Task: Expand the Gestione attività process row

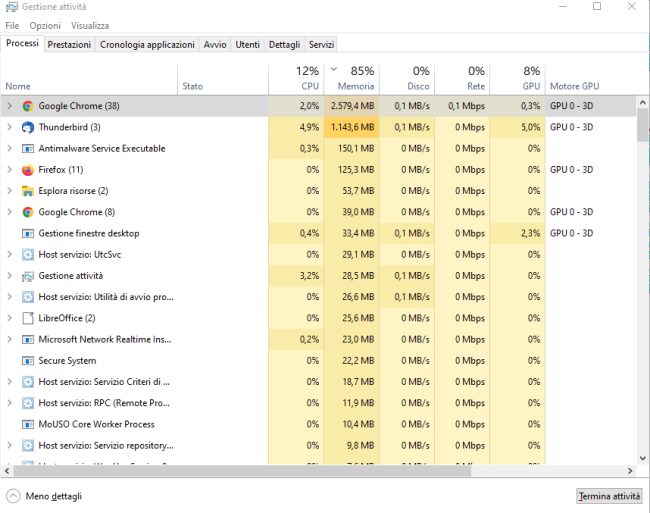Action: click(10, 276)
